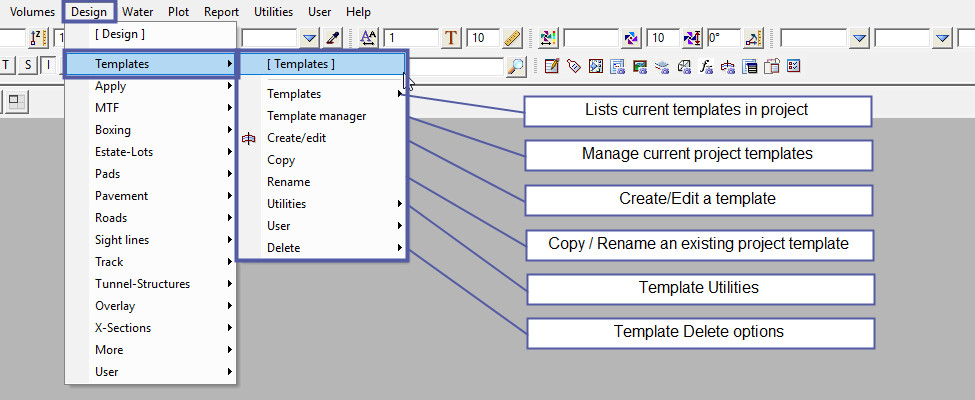Click the Z height icon in toolbar
This screenshot has width=975, height=400.
(37, 38)
